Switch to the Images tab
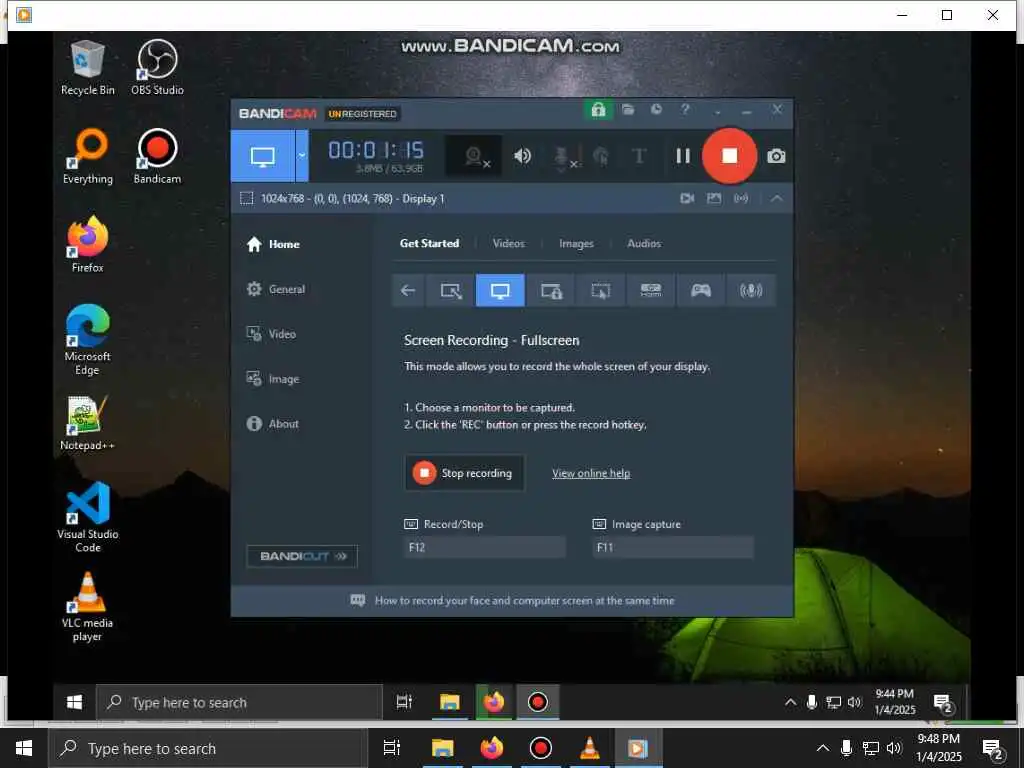Screen dimensions: 1024x768 (x=576, y=243)
